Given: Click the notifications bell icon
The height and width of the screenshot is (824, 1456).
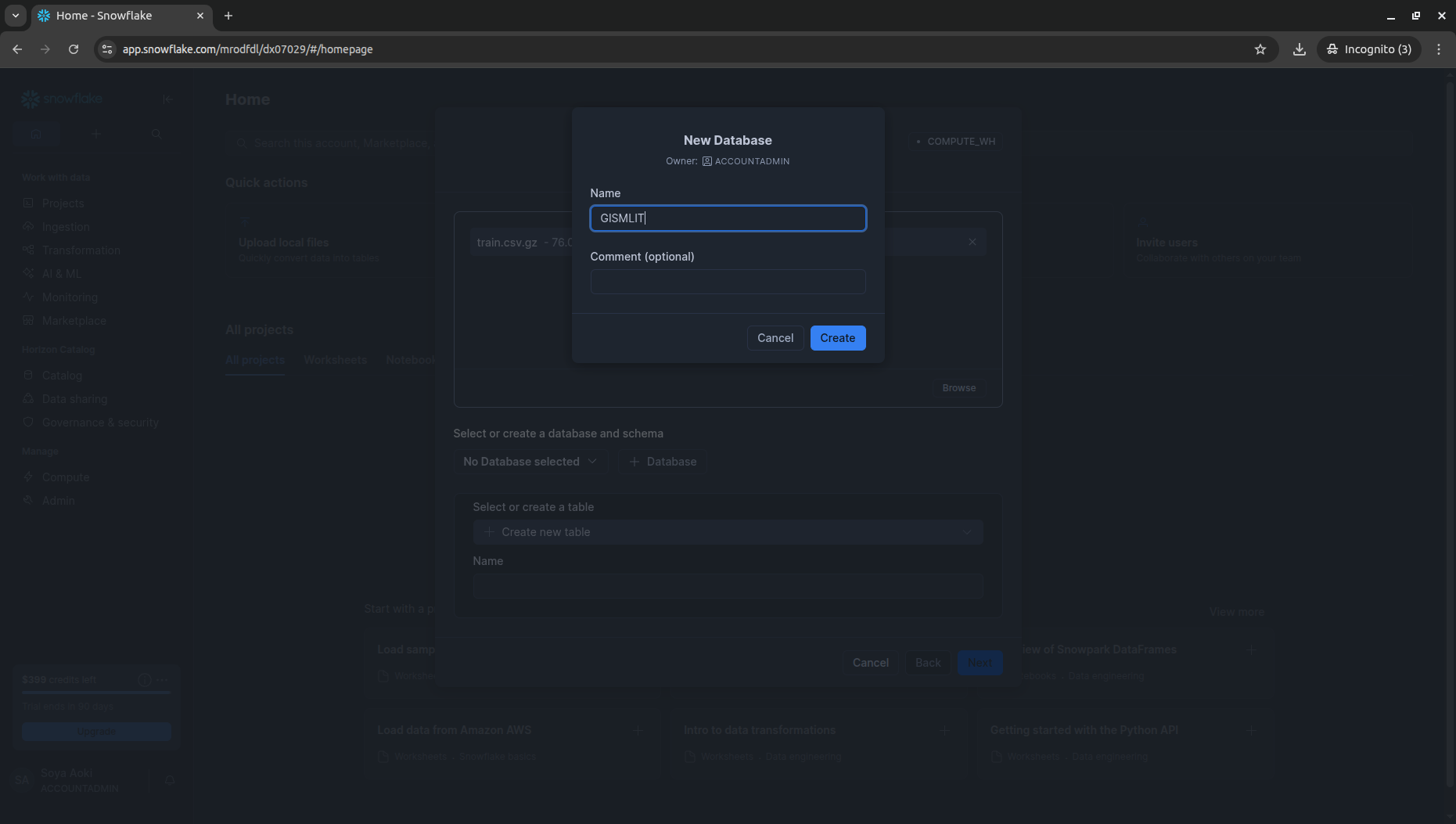Looking at the screenshot, I should click(169, 780).
